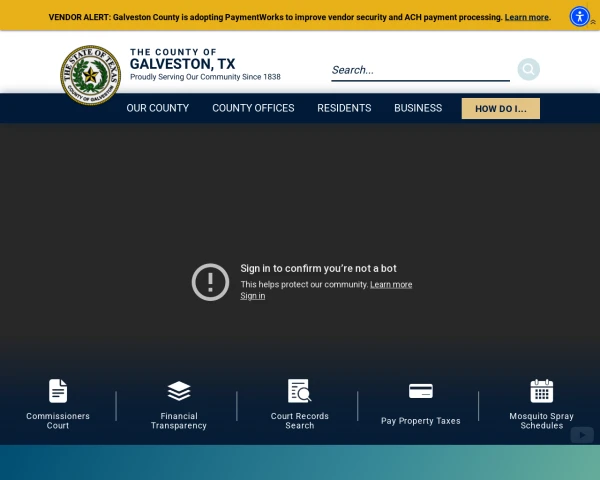Open the accessibility options icon
Screen dimensions: 600x480
[x=579, y=16]
